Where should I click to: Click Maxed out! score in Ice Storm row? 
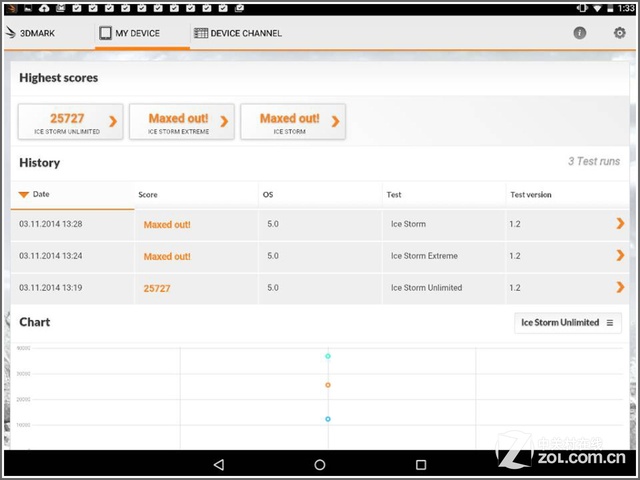tap(167, 224)
